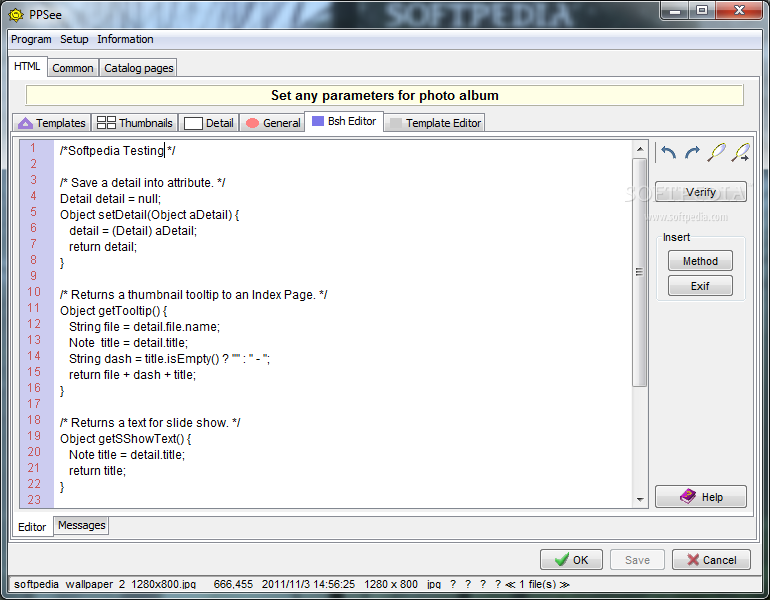
Task: Click the comment 'Returns a text for slide show.'
Action: (150, 423)
